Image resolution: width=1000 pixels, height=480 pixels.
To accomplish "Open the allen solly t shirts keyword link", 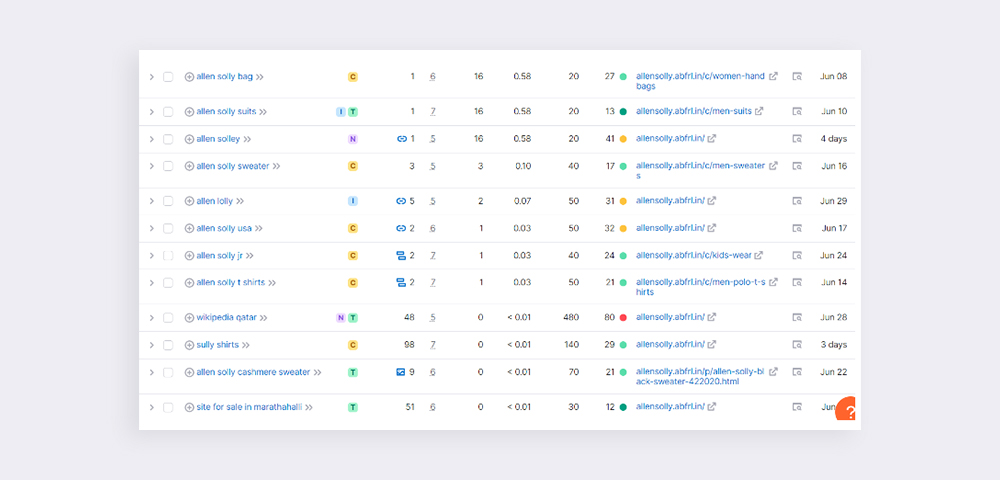I will [231, 282].
